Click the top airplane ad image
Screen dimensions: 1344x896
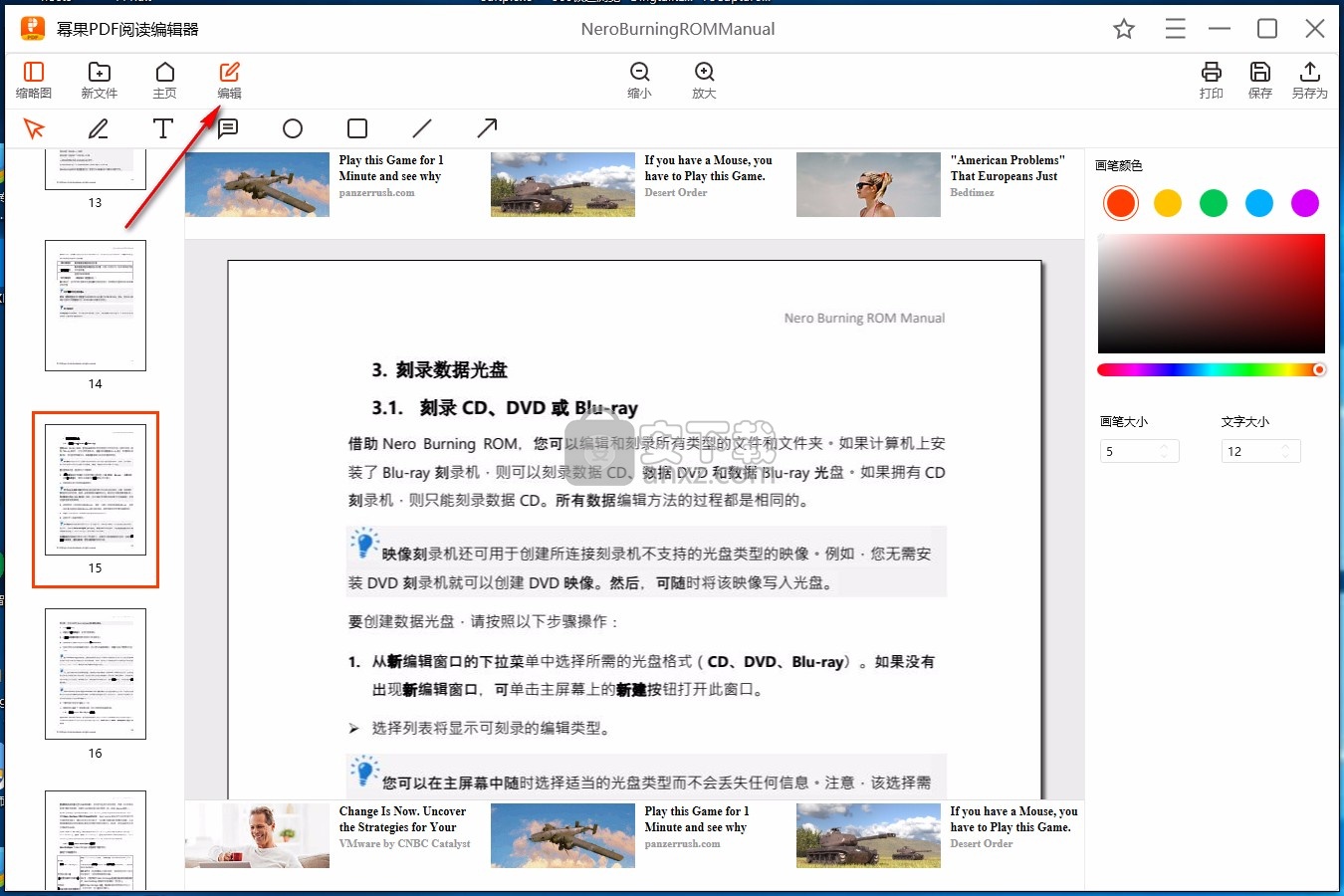pos(257,184)
